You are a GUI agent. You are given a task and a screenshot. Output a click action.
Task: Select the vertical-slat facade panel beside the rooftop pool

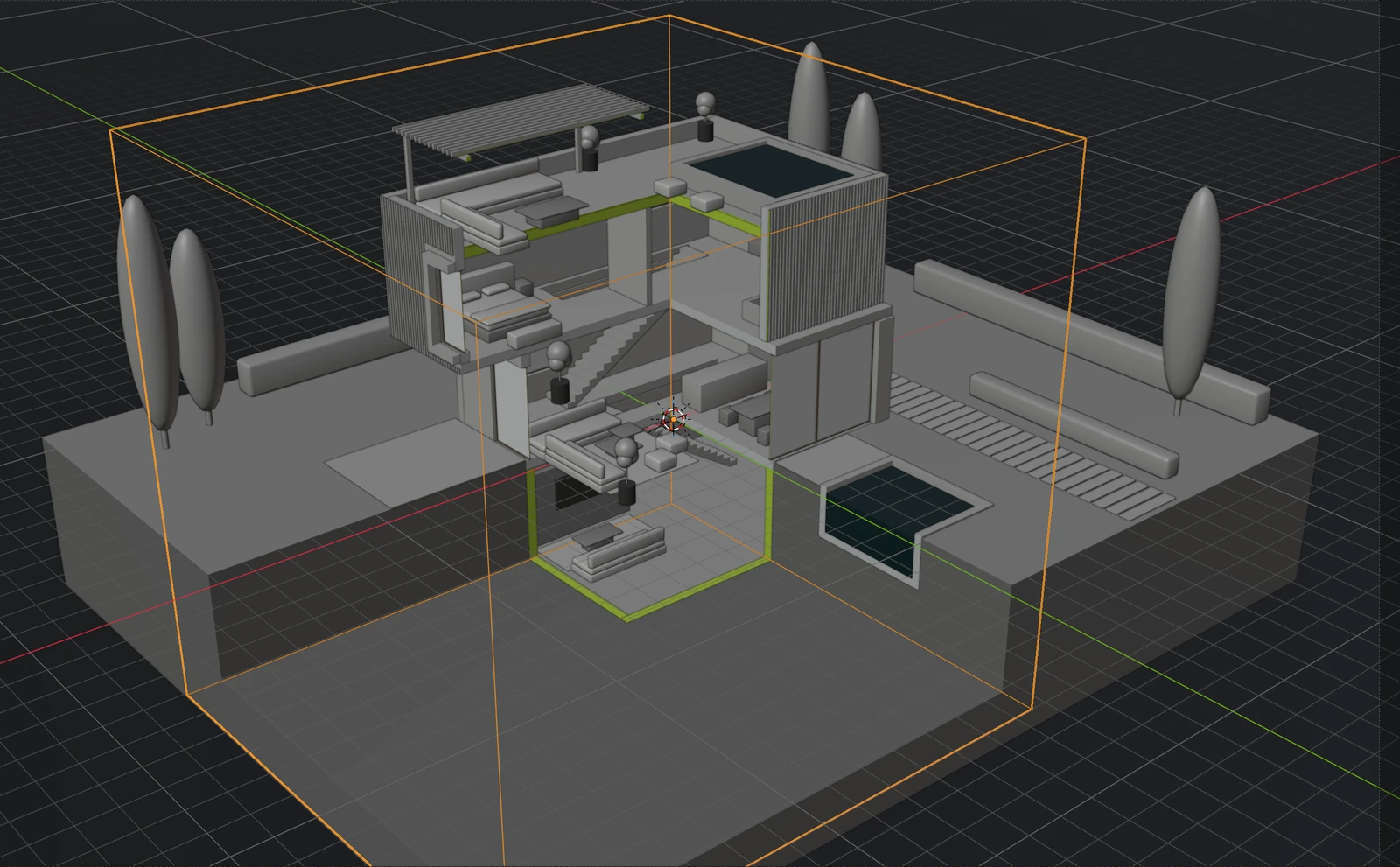pyautogui.click(x=824, y=257)
